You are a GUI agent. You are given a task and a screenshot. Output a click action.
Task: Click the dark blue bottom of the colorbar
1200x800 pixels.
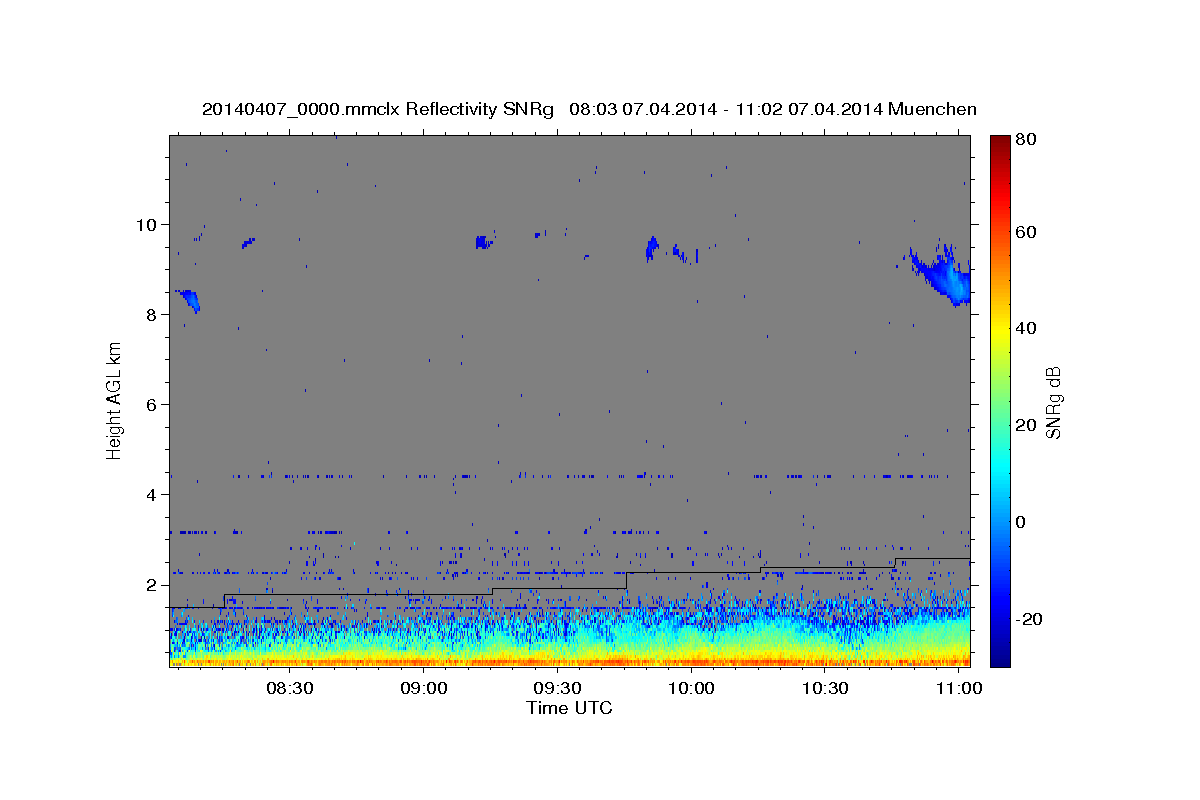999,655
